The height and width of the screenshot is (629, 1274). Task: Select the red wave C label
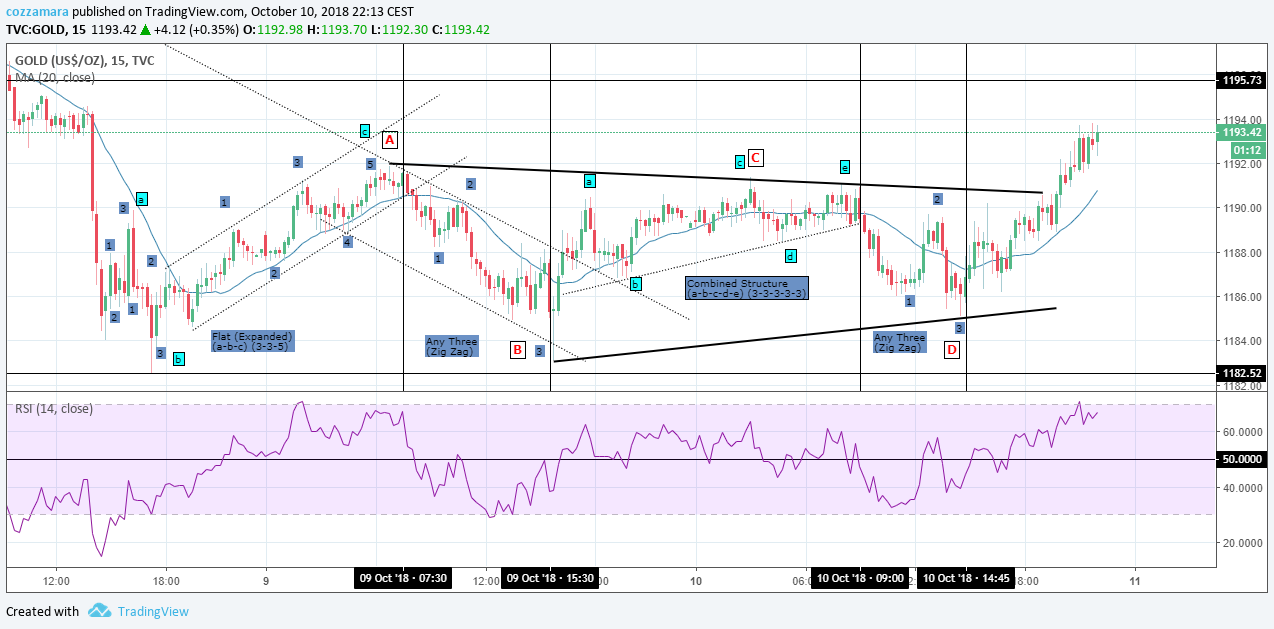[x=756, y=157]
